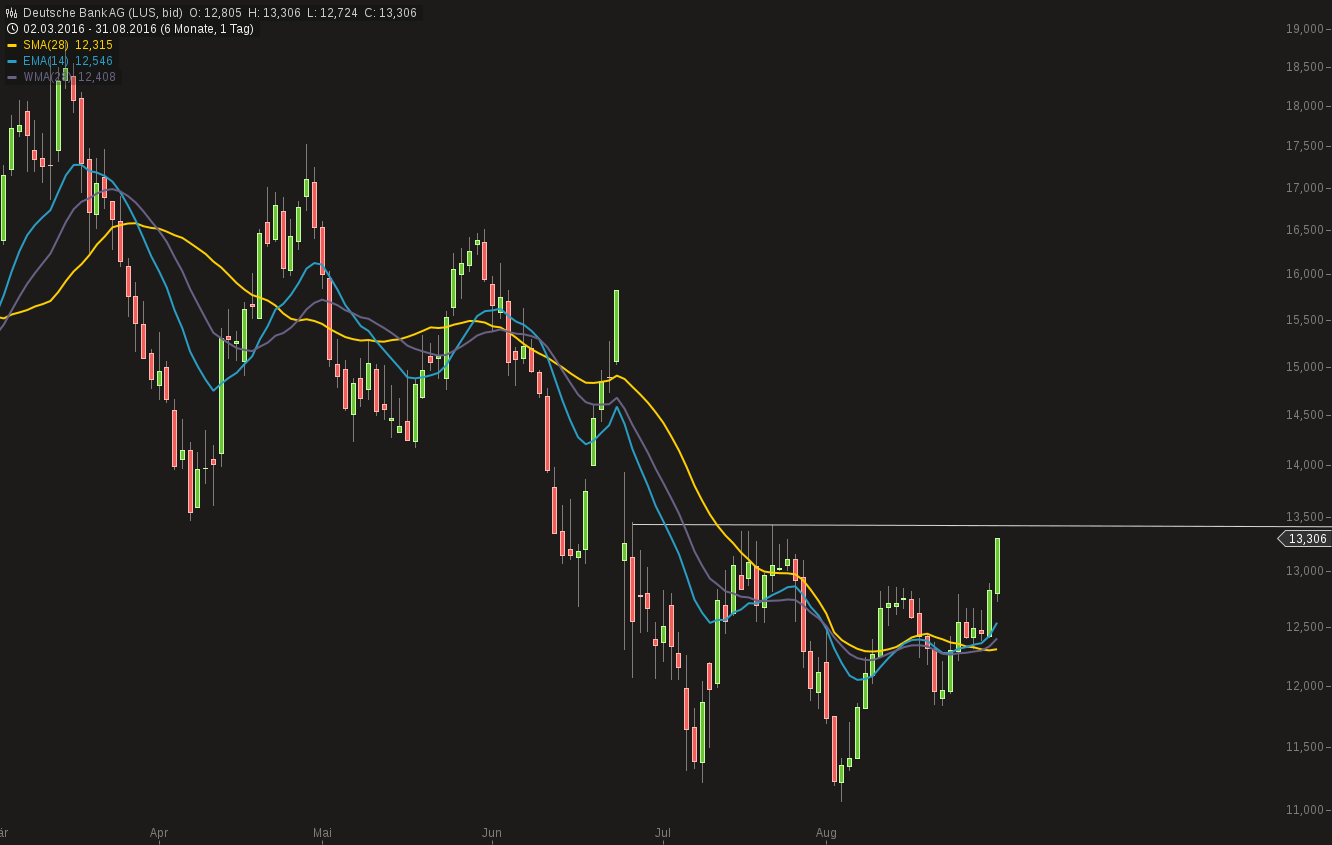Click the close price 'C: 13,306'
Screen dimensions: 1332x845
coord(390,13)
